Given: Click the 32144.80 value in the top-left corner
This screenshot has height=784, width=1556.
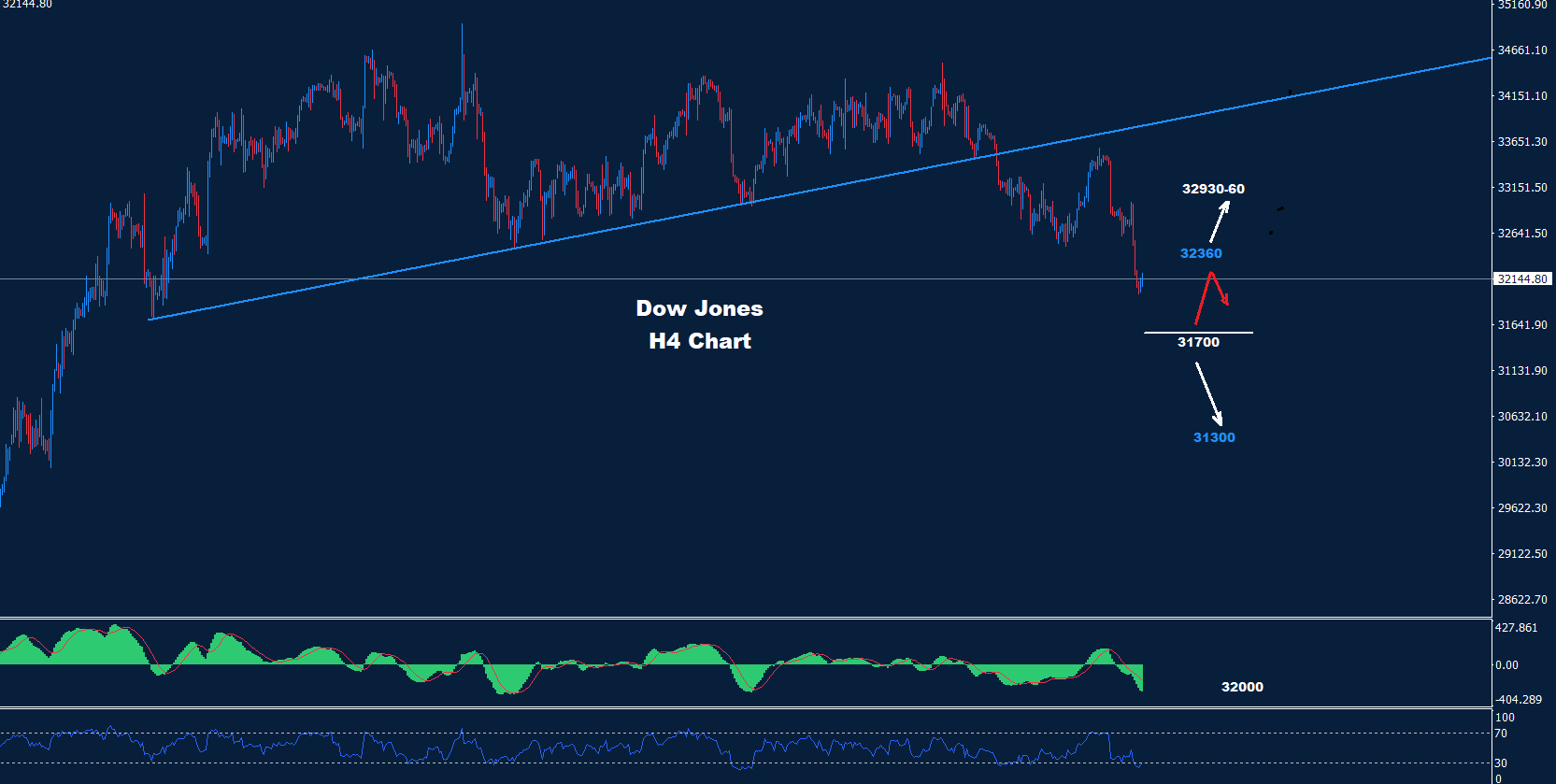Looking at the screenshot, I should (26, 5).
